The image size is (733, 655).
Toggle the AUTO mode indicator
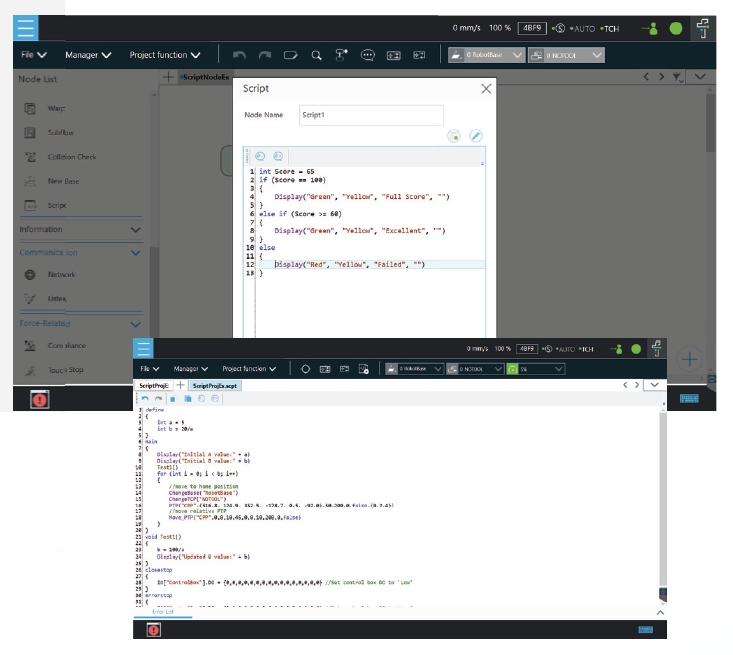[580, 28]
